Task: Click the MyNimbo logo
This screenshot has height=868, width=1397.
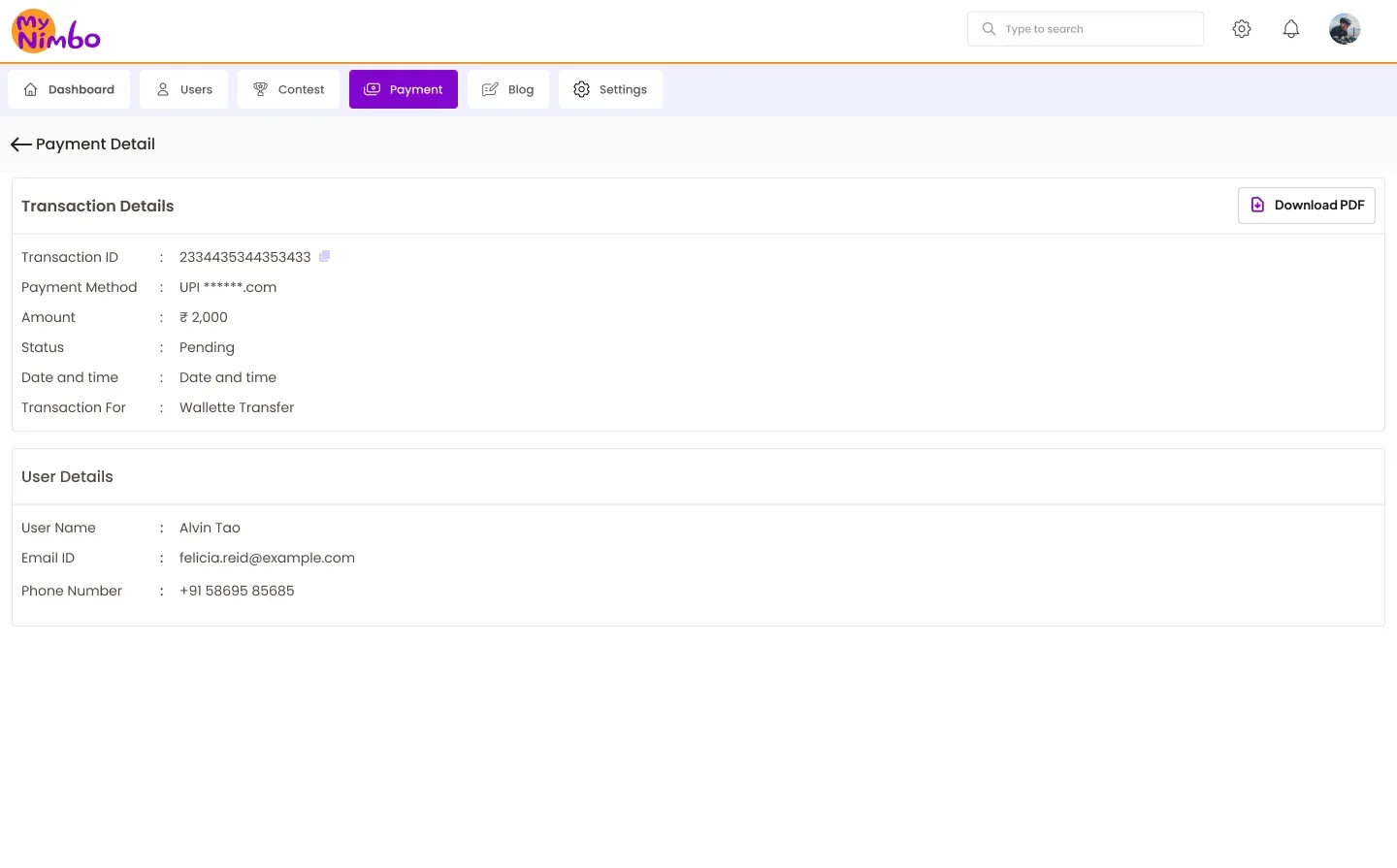Action: pyautogui.click(x=56, y=31)
